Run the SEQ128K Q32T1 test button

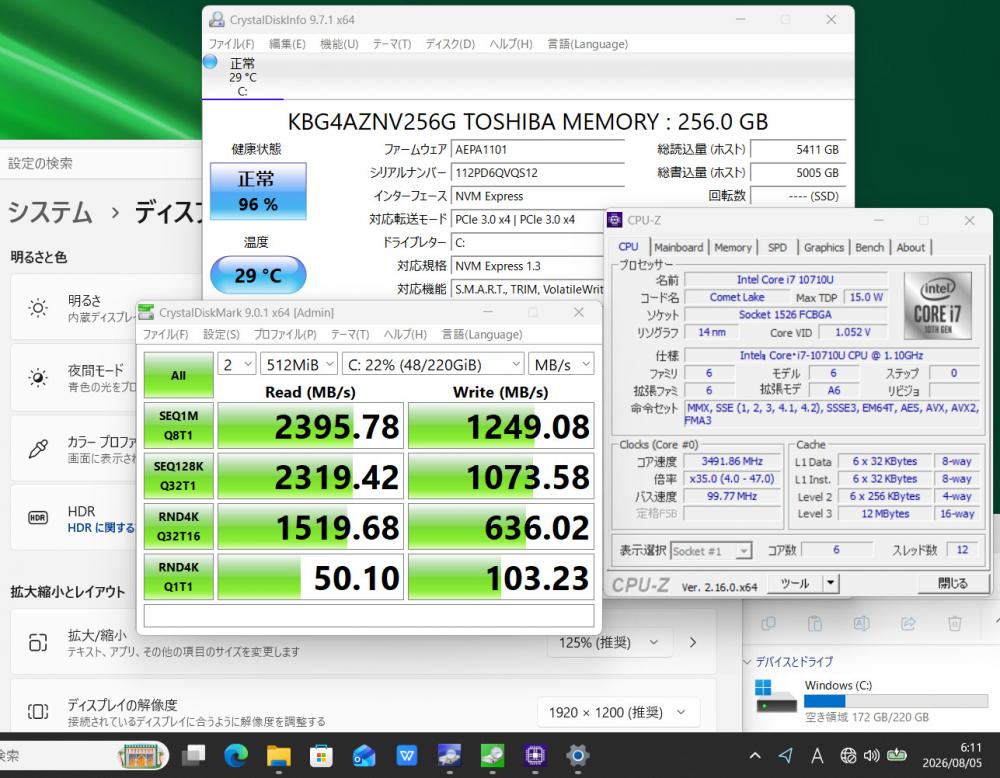pyautogui.click(x=179, y=476)
